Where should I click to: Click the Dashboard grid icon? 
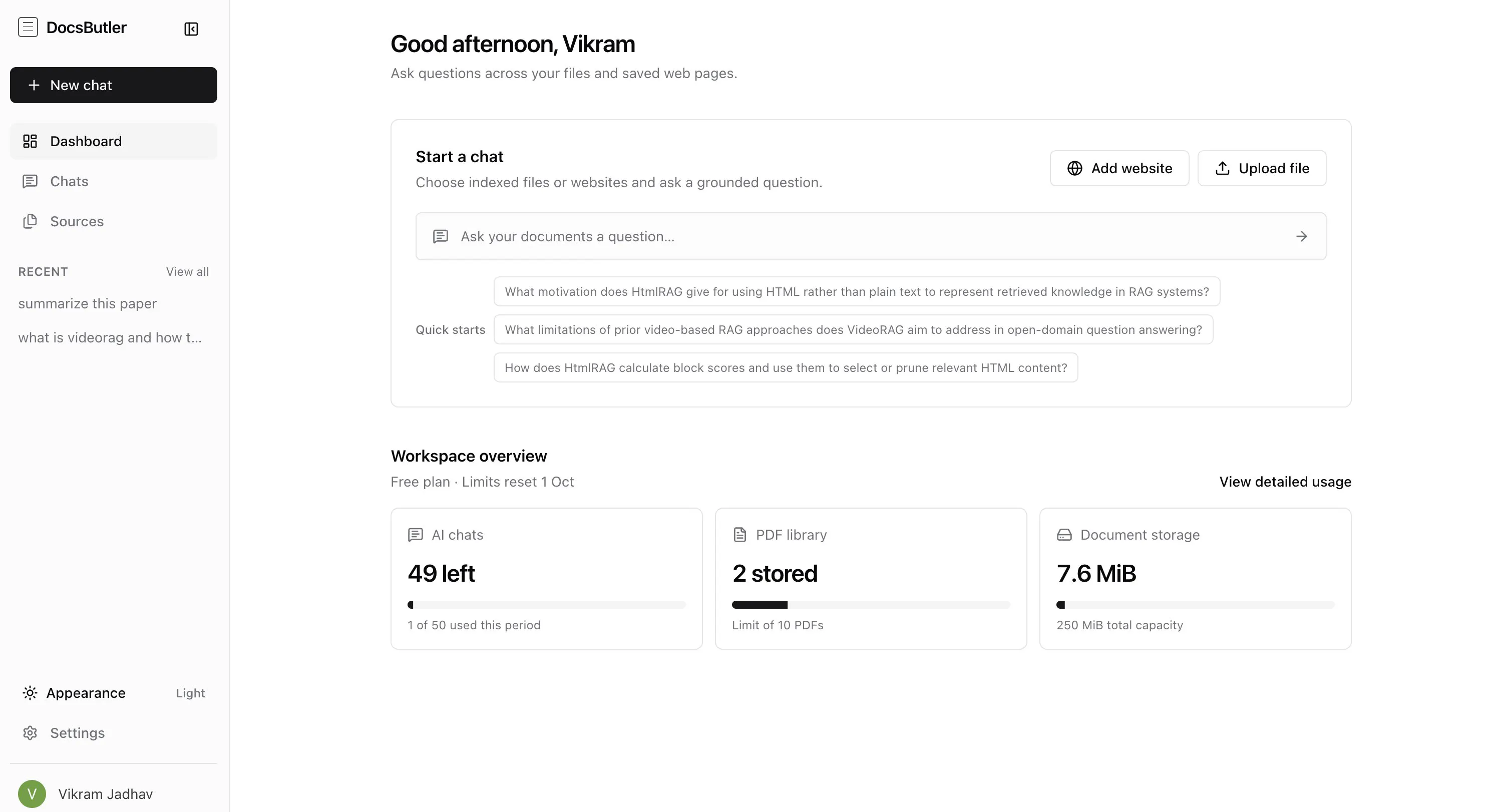coord(30,141)
